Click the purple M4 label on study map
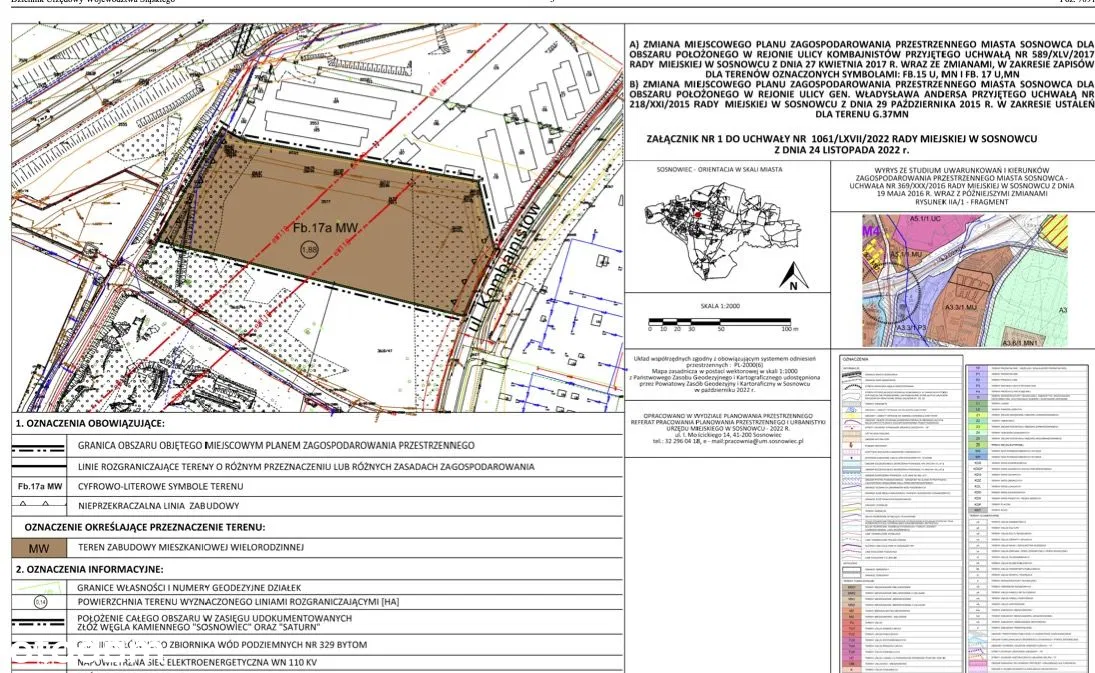 click(x=870, y=232)
